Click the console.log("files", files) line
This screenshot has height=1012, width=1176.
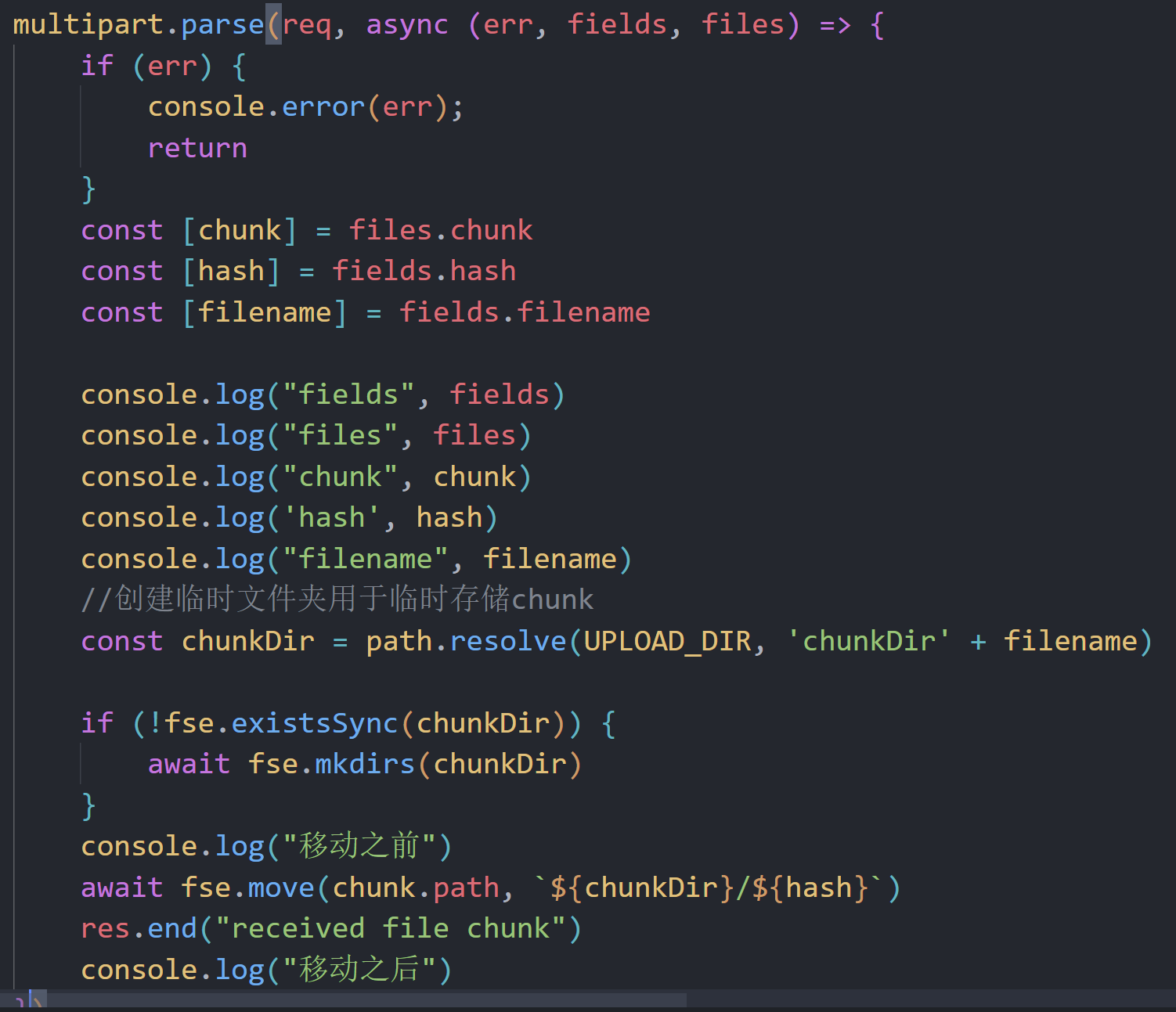306,435
